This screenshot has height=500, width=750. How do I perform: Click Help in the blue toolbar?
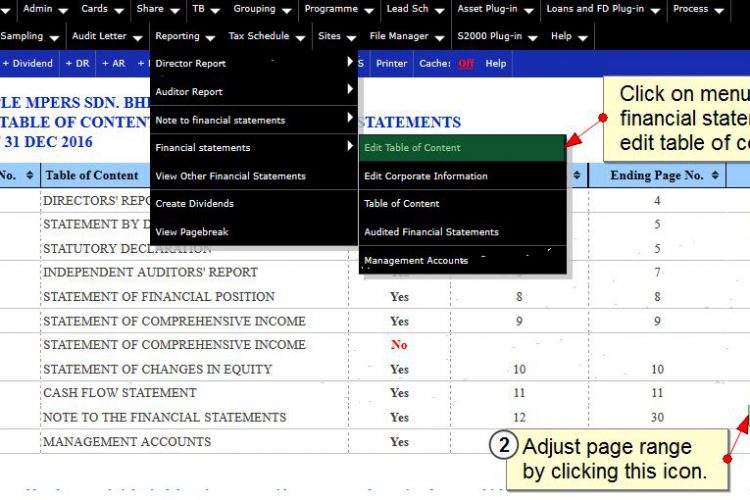coord(496,64)
